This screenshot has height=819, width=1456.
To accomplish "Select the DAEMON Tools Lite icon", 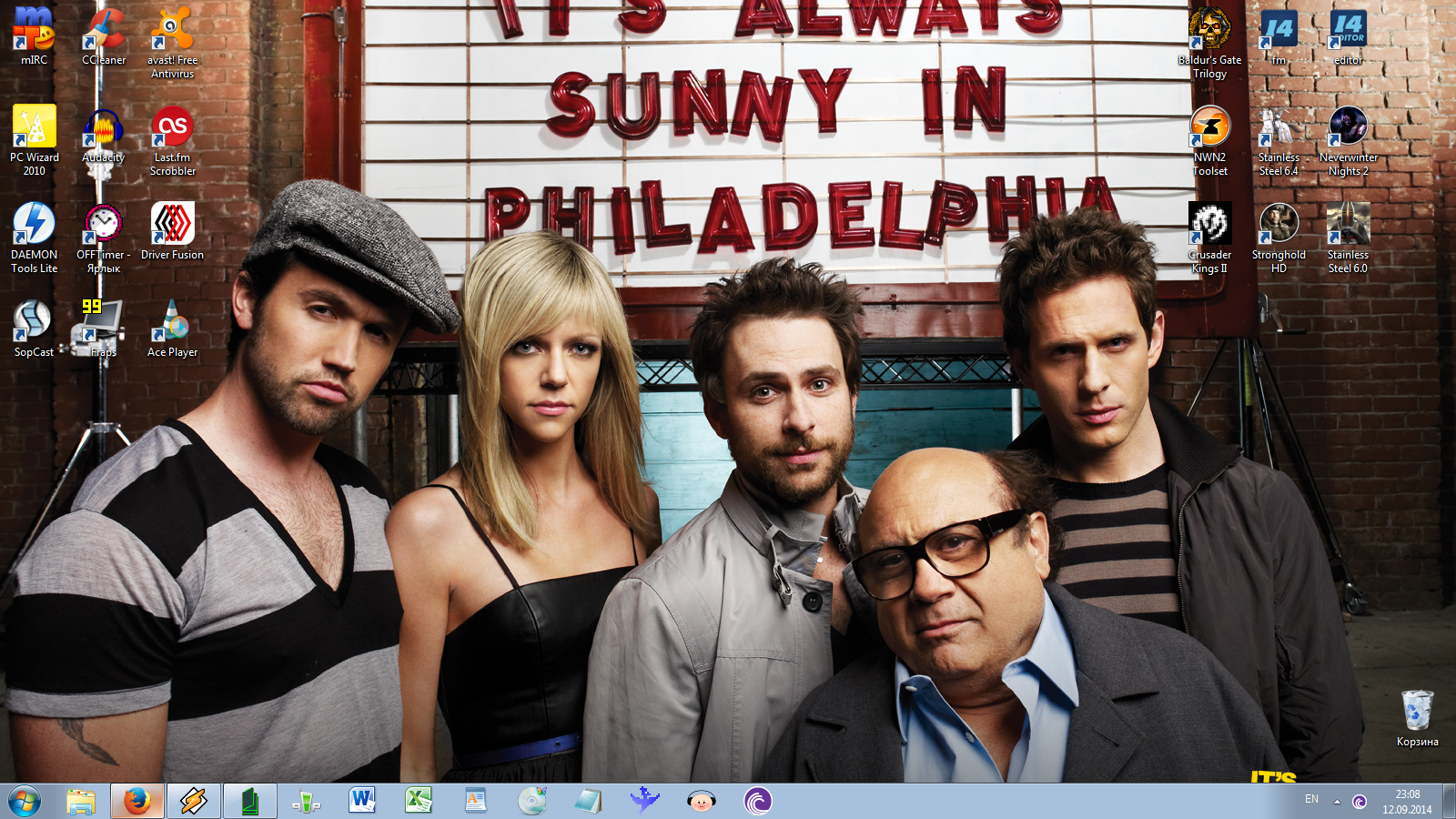I will [x=34, y=237].
